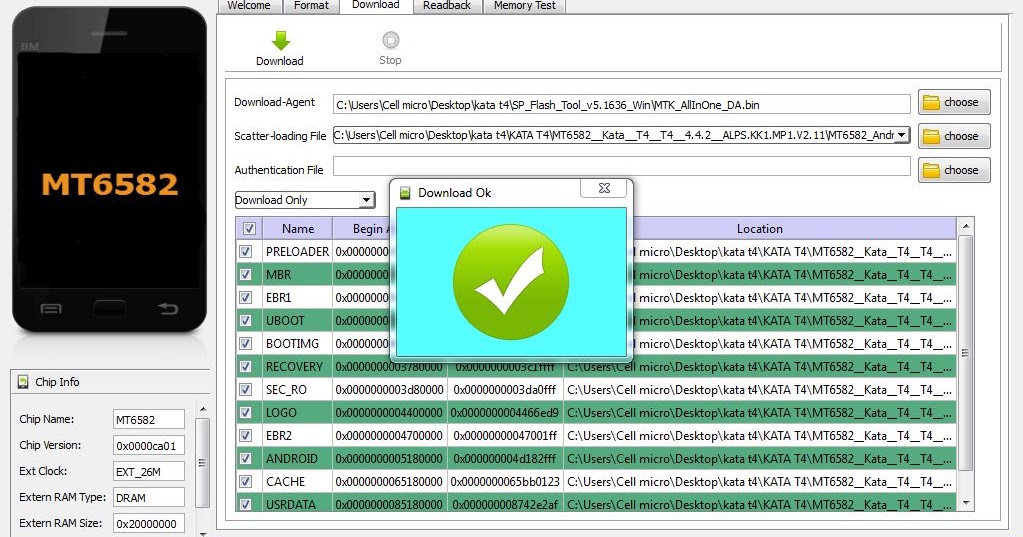Select the RECOVERY row name cell
This screenshot has width=1023, height=537.
[x=297, y=367]
